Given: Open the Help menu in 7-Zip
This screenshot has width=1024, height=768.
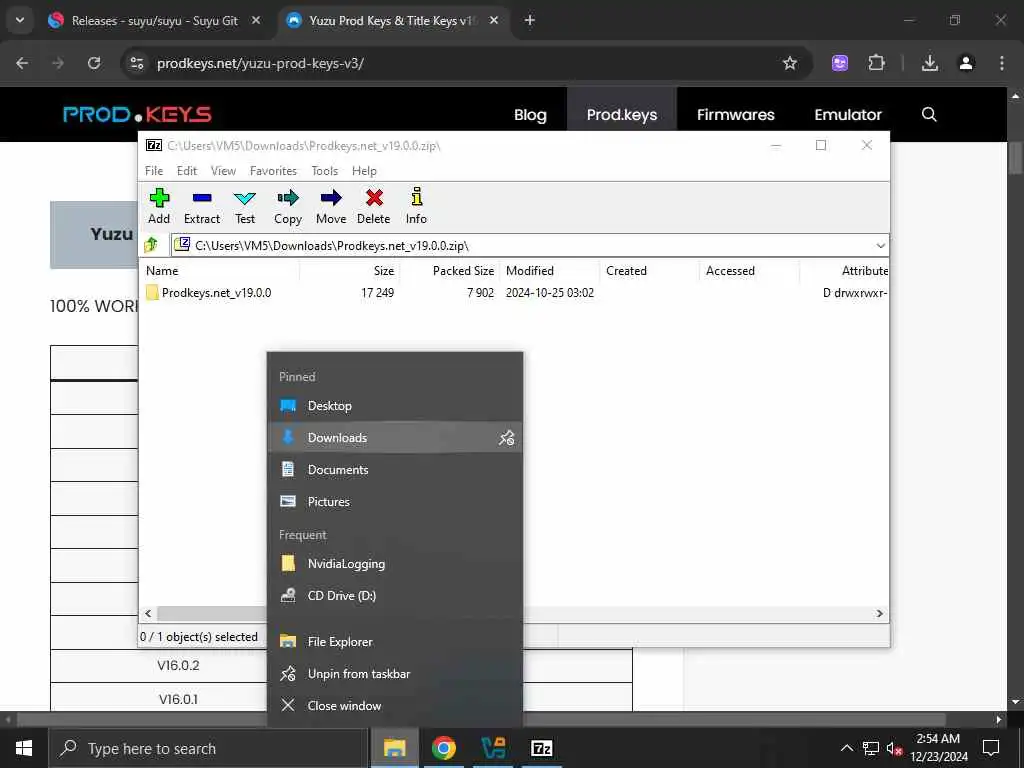Looking at the screenshot, I should (x=364, y=170).
